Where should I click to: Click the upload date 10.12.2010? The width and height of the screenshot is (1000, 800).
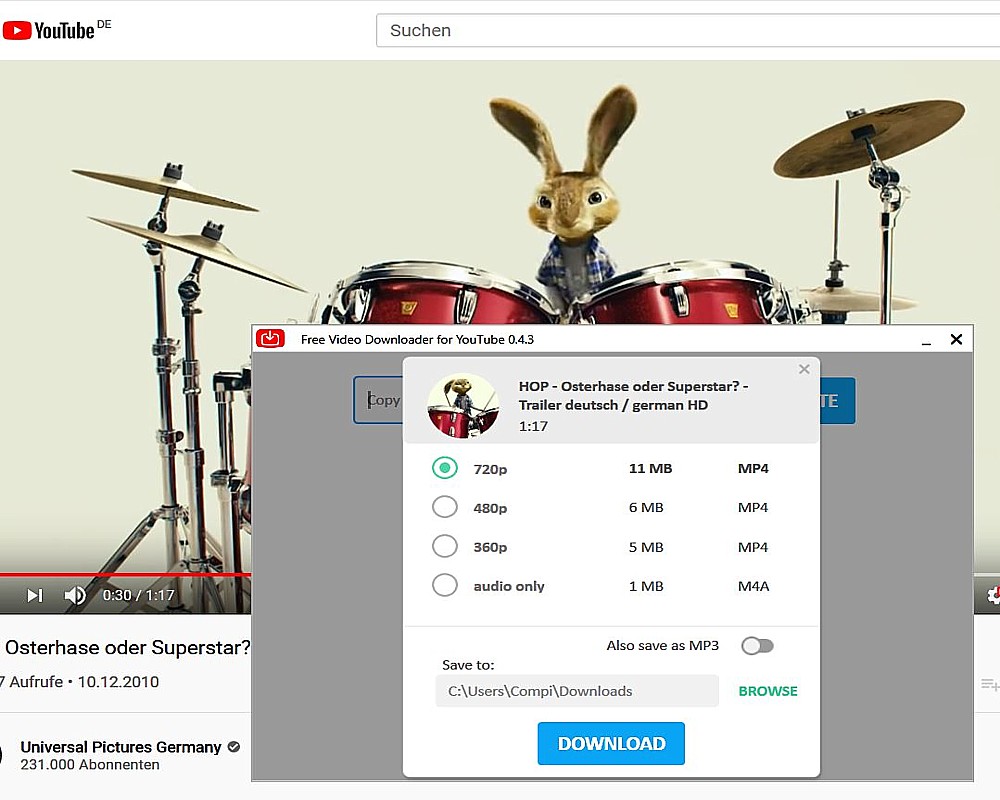(118, 682)
